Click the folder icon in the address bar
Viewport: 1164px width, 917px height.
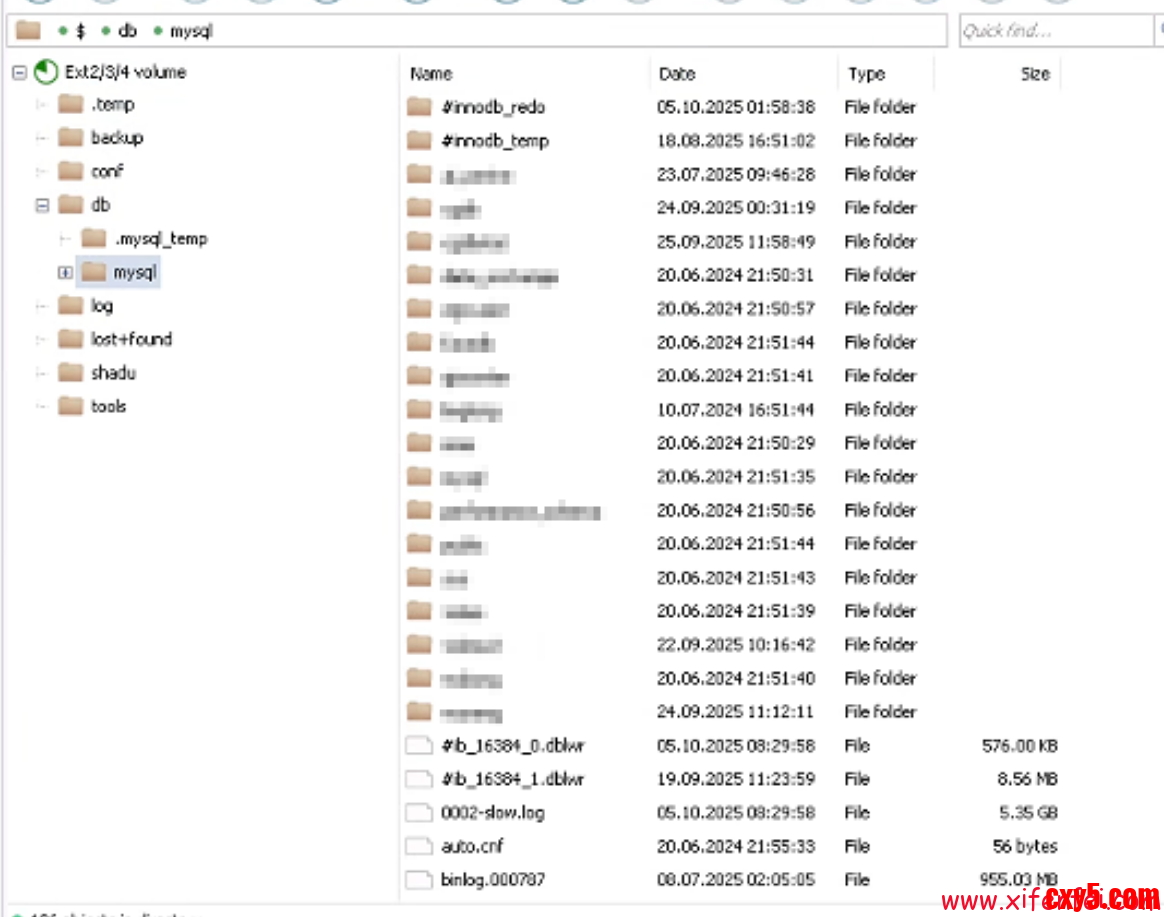coord(29,31)
